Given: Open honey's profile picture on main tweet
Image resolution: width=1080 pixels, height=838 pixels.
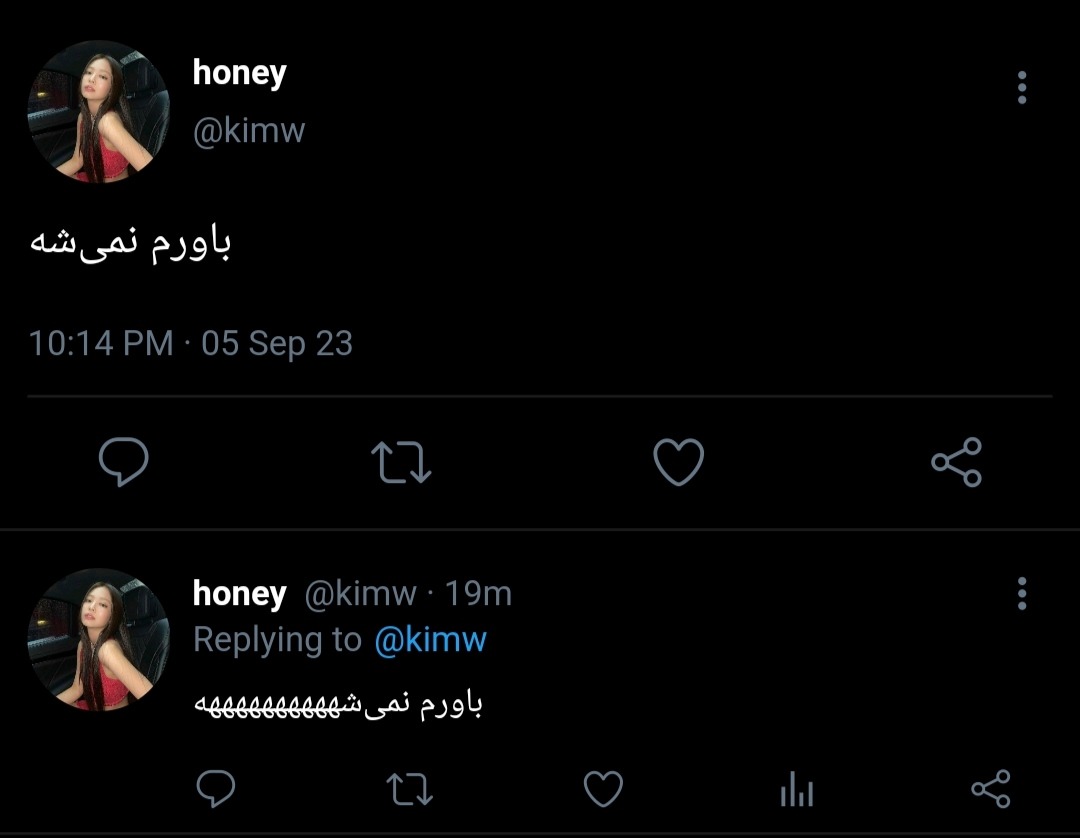Looking at the screenshot, I should tap(98, 112).
